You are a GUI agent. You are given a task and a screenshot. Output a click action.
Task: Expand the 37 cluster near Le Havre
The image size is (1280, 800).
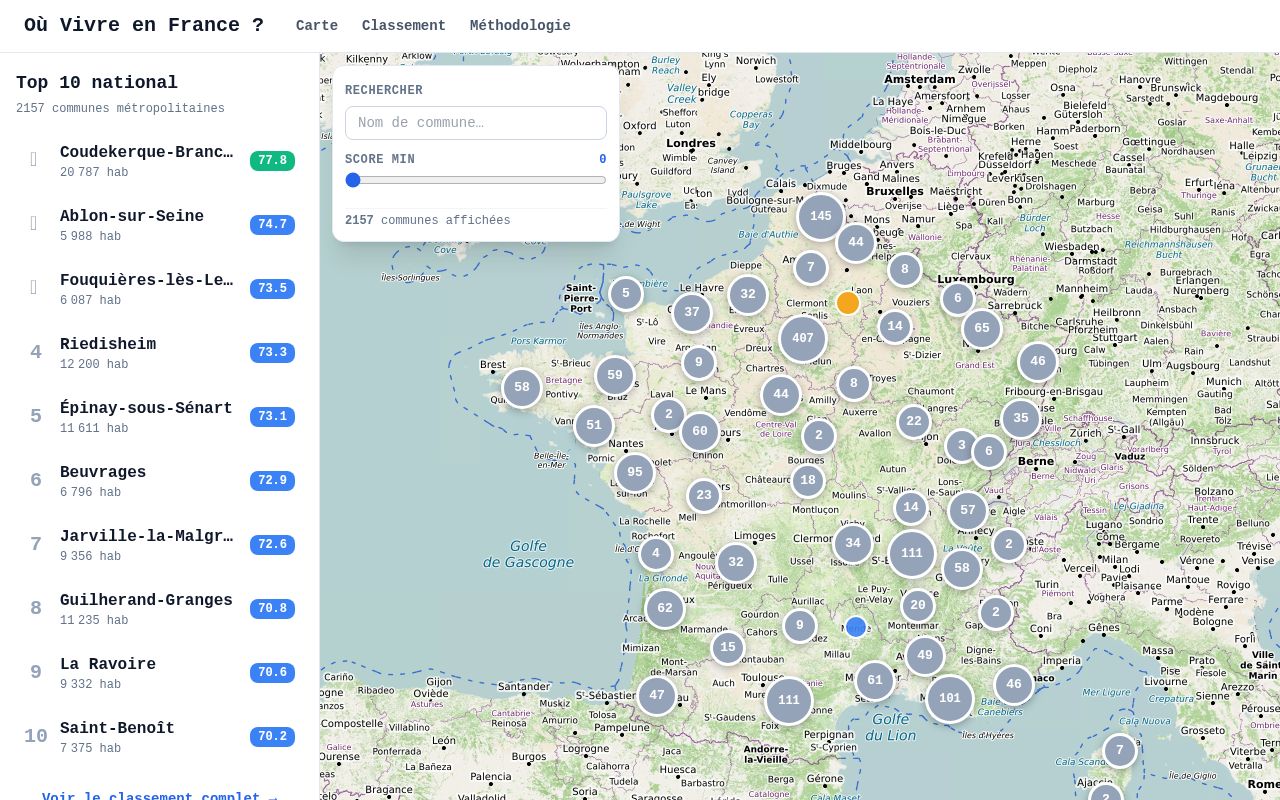coord(692,313)
